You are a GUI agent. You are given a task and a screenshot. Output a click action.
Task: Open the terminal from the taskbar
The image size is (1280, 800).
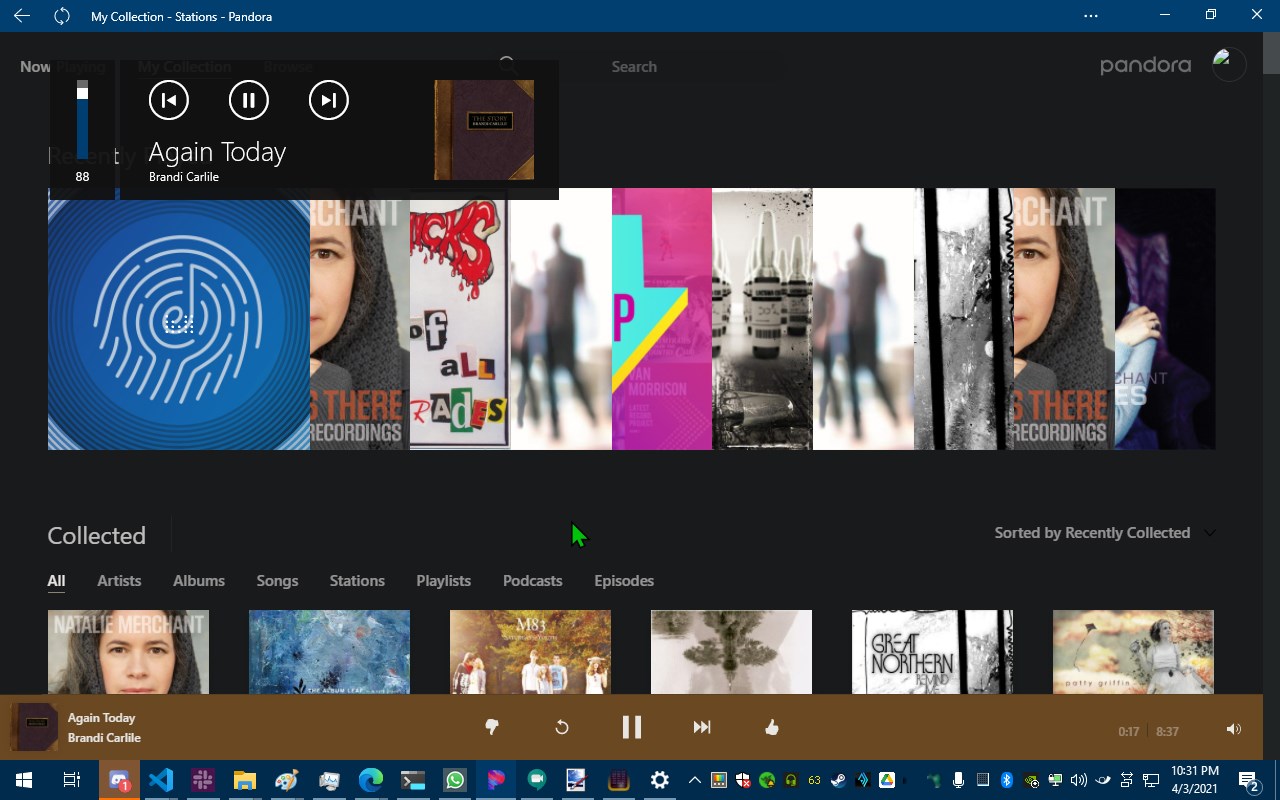tap(413, 780)
